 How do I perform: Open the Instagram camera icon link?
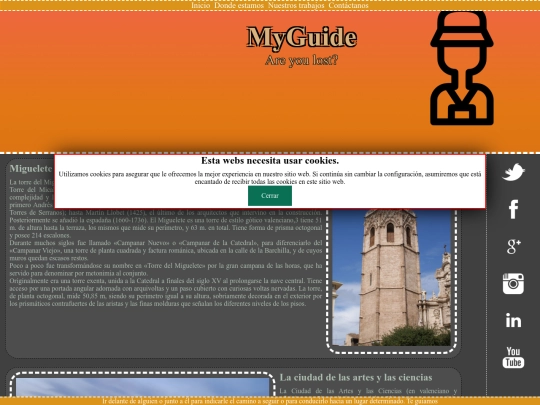pos(513,283)
